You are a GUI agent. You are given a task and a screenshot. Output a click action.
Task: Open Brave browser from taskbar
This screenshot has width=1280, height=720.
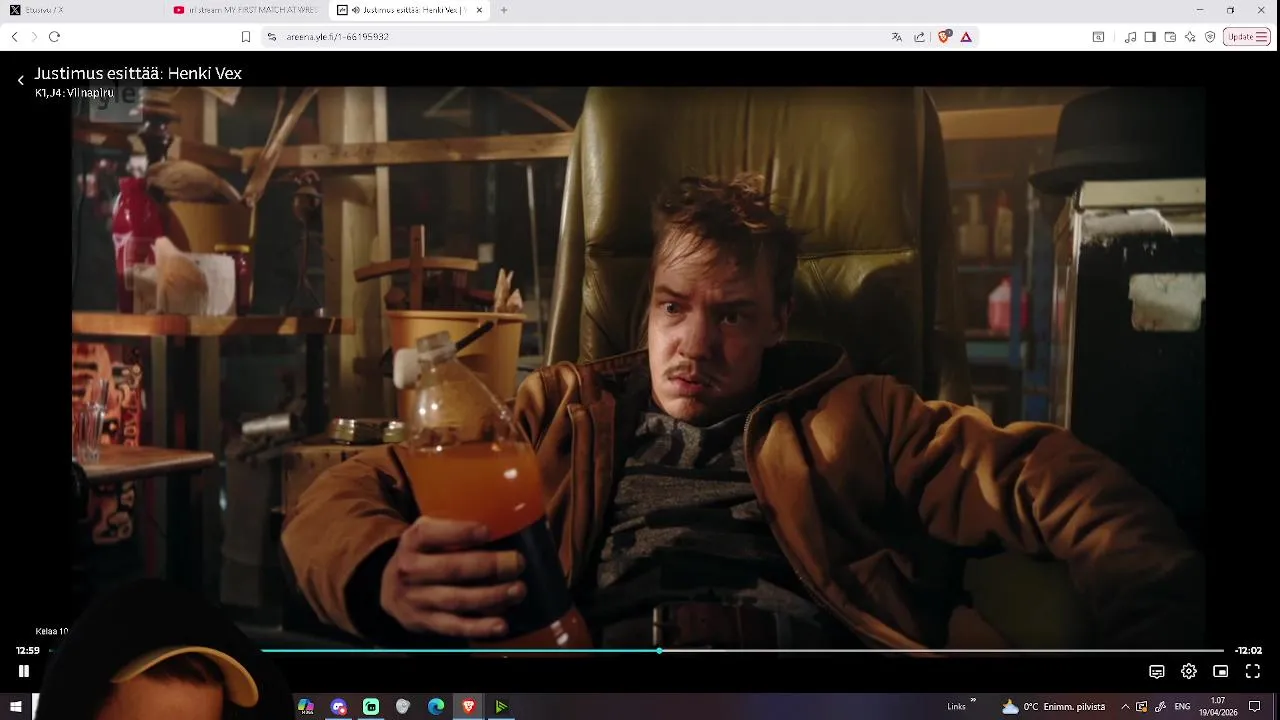[x=469, y=707]
